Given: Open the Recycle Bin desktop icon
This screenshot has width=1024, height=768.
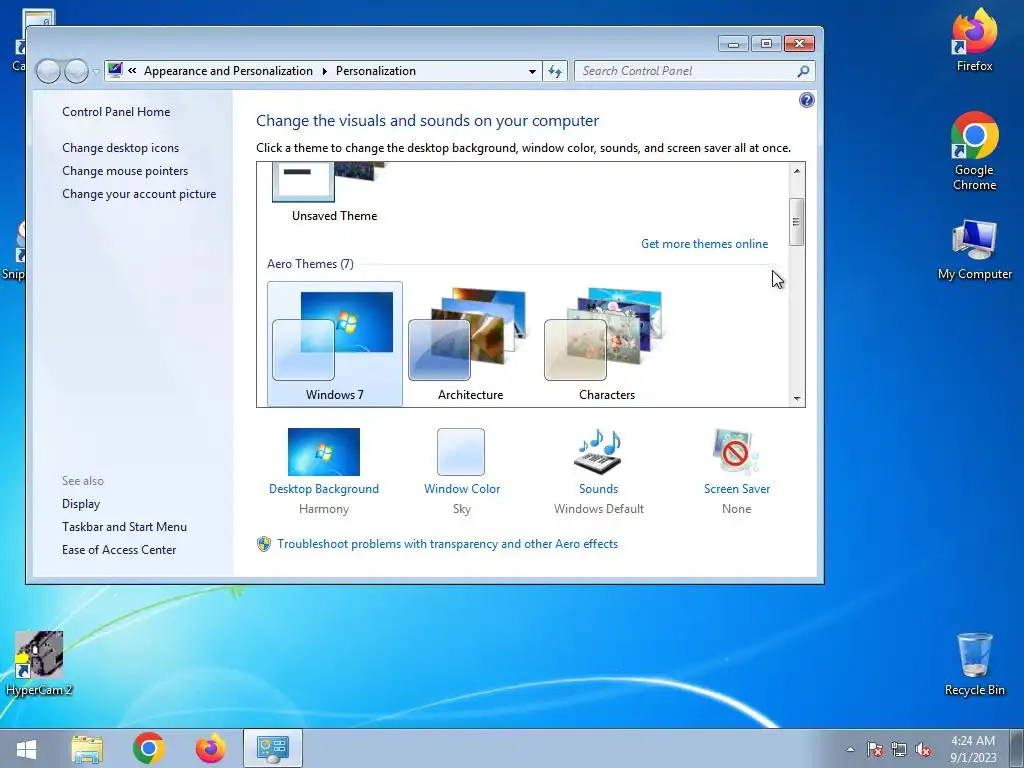Looking at the screenshot, I should (x=974, y=664).
